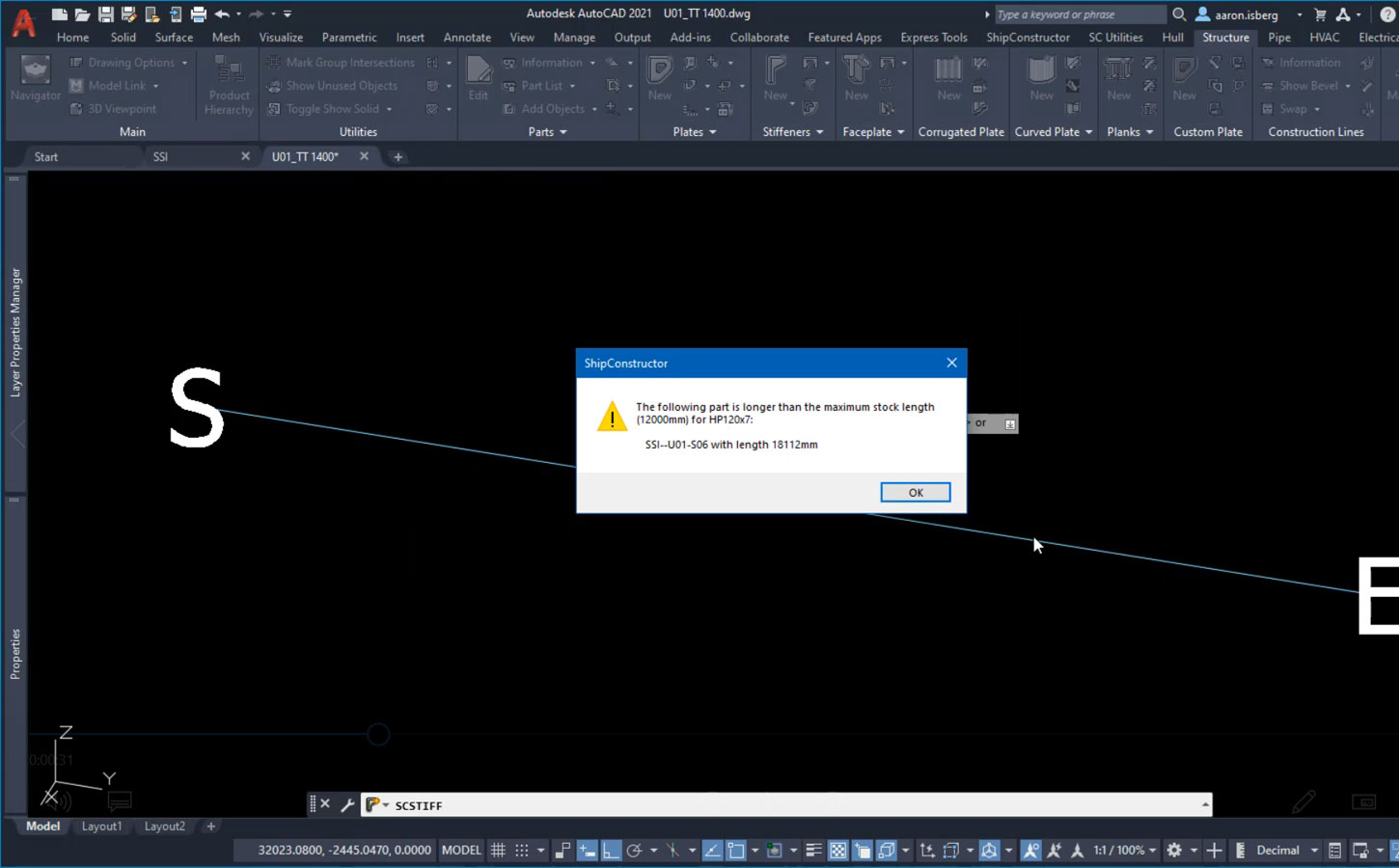Open the Decimal units dropdown in status bar
This screenshot has width=1399, height=868.
(x=1287, y=850)
